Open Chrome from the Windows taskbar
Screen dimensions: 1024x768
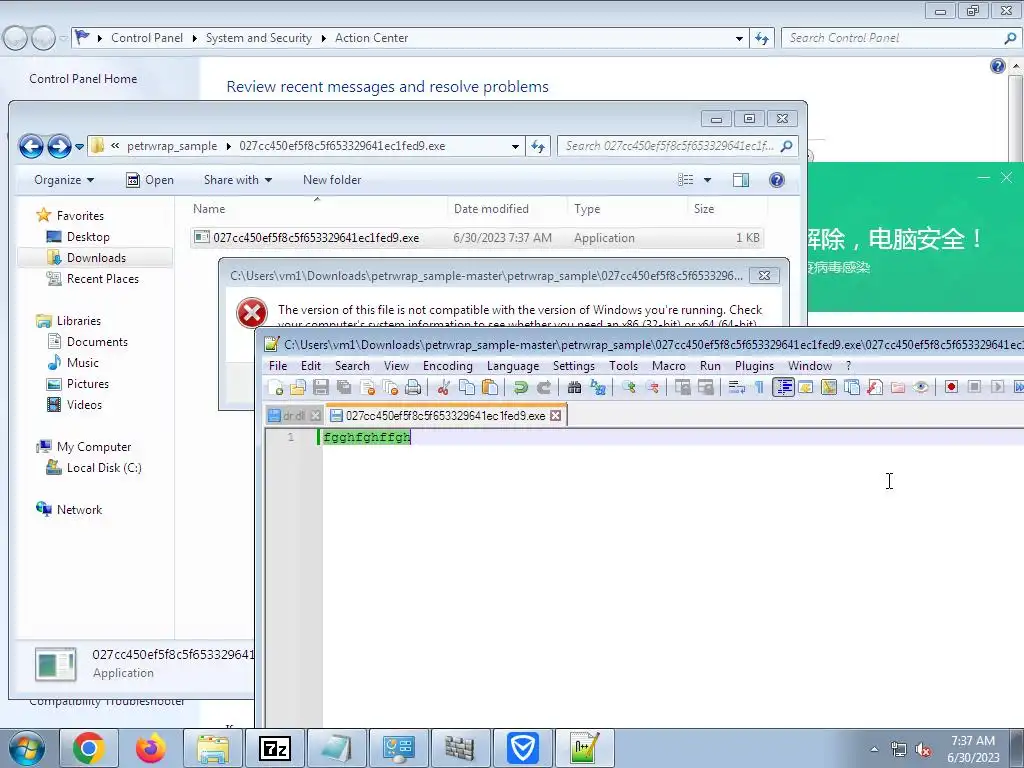point(89,748)
